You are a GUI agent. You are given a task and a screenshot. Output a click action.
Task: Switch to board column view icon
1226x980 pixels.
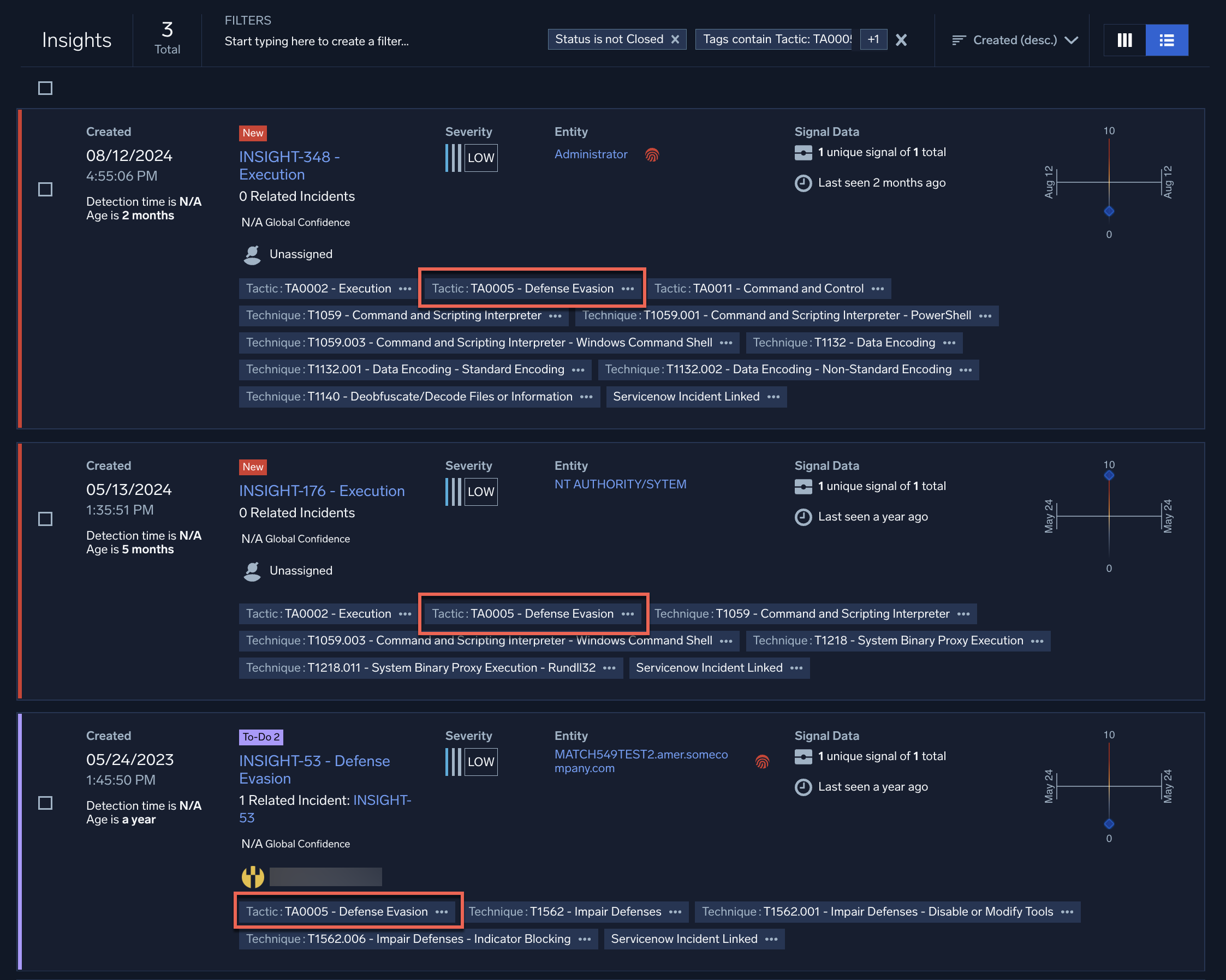click(x=1124, y=40)
